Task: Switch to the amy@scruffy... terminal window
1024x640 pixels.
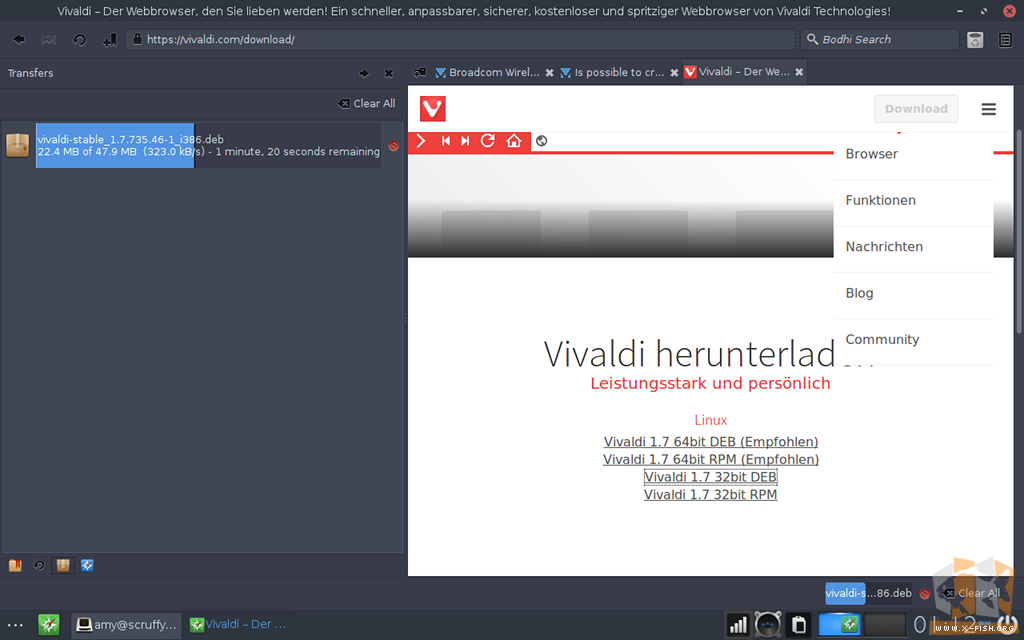Action: pos(127,625)
